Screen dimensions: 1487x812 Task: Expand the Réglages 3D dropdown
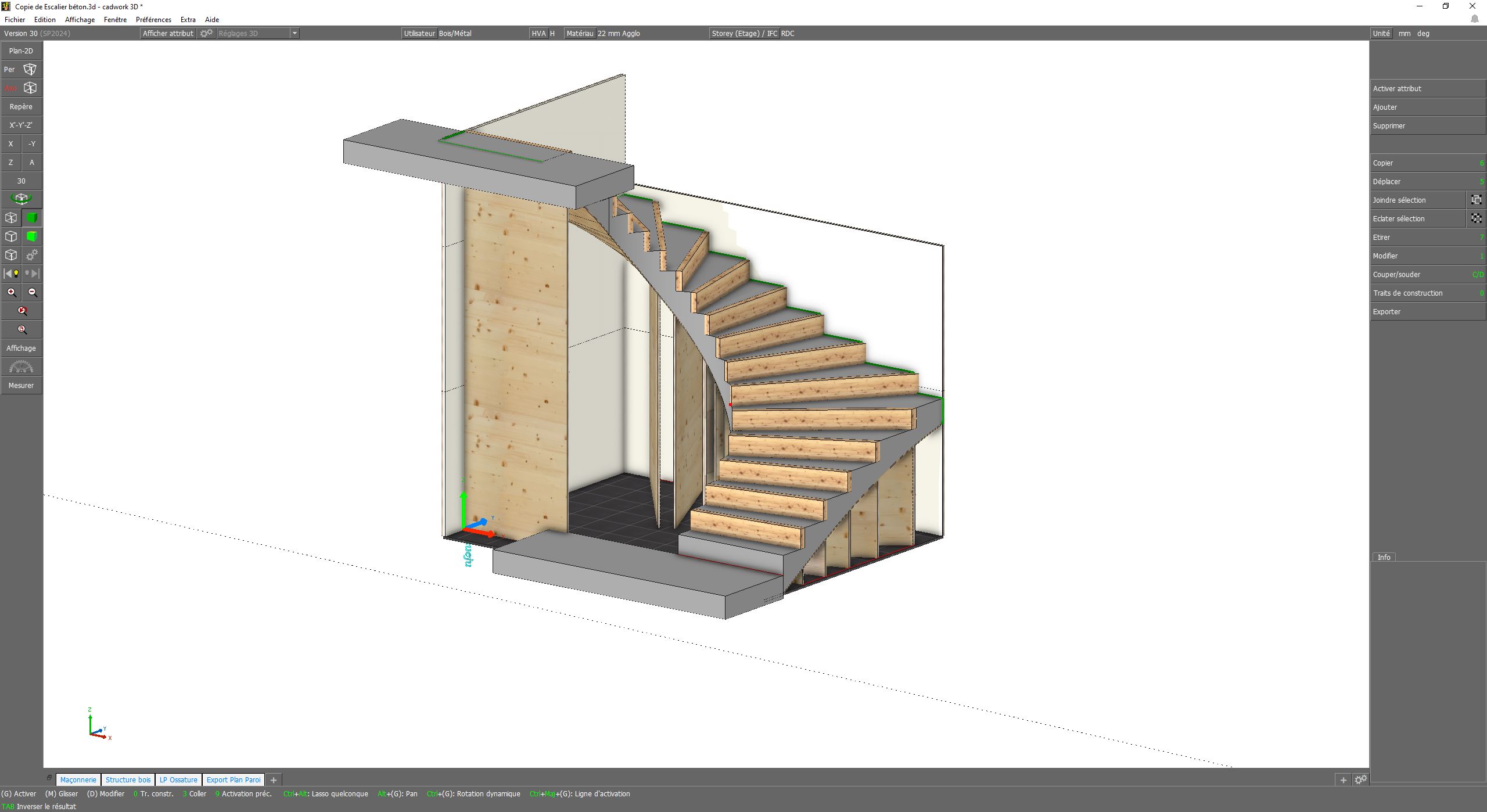pyautogui.click(x=294, y=34)
